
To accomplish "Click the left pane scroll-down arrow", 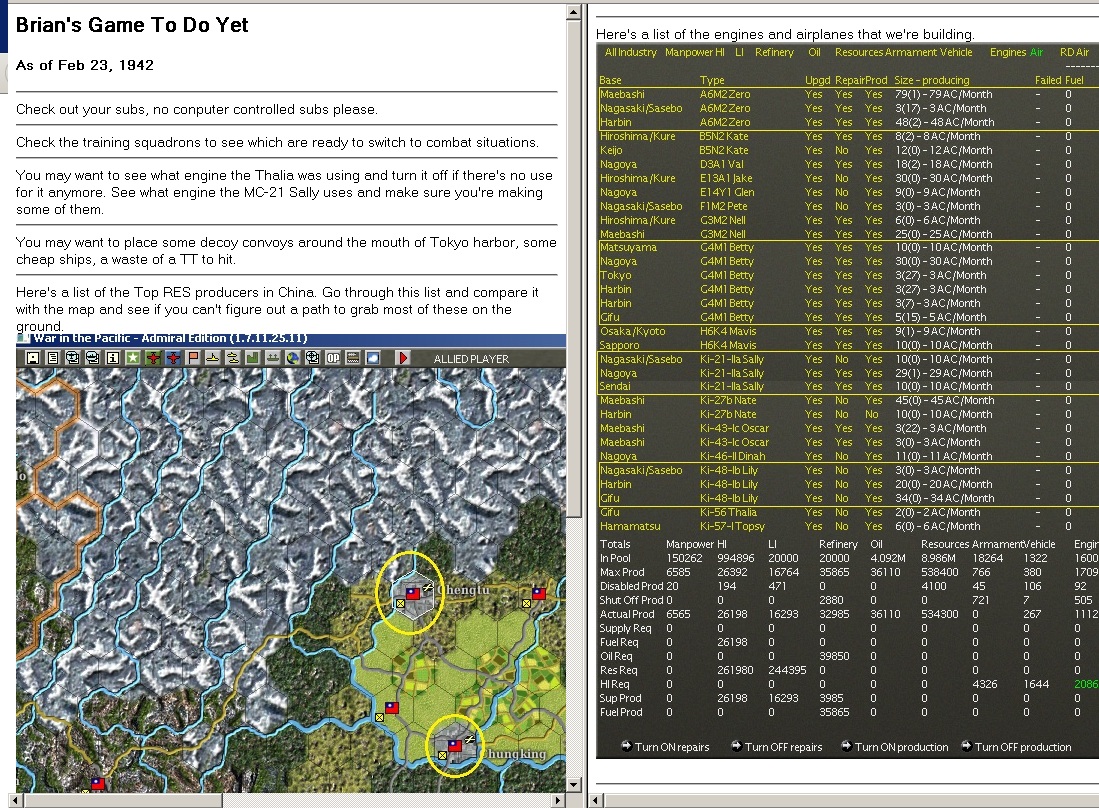I will click(x=574, y=785).
